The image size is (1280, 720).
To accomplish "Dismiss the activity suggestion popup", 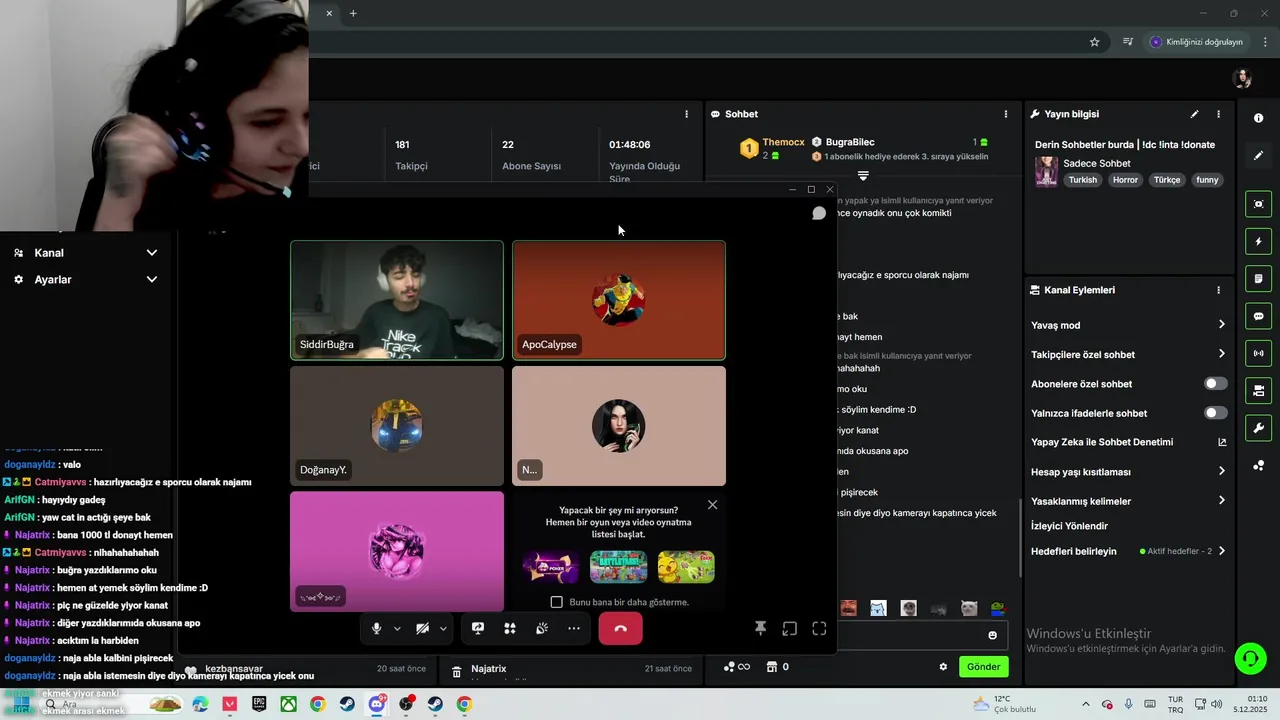I will coord(713,505).
